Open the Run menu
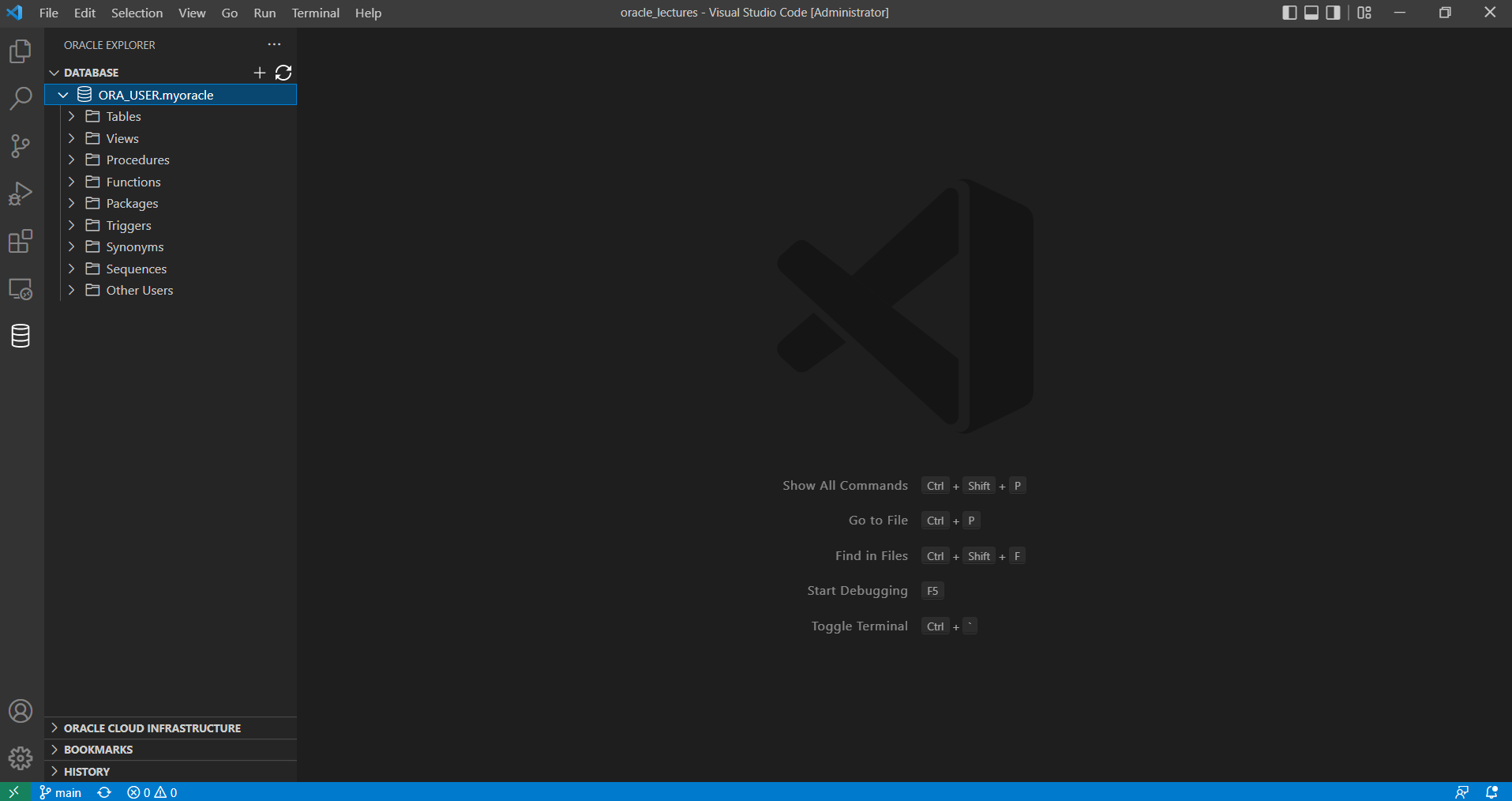The width and height of the screenshot is (1512, 801). click(x=265, y=13)
